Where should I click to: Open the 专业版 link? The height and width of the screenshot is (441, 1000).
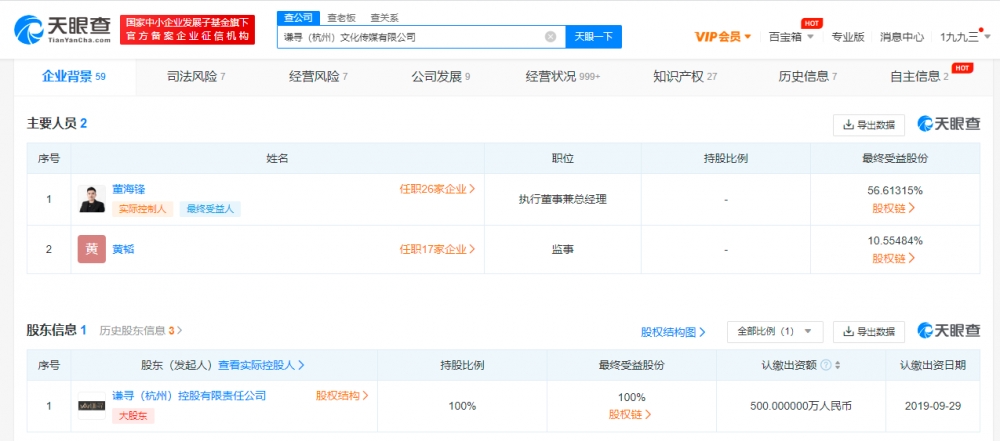[848, 37]
